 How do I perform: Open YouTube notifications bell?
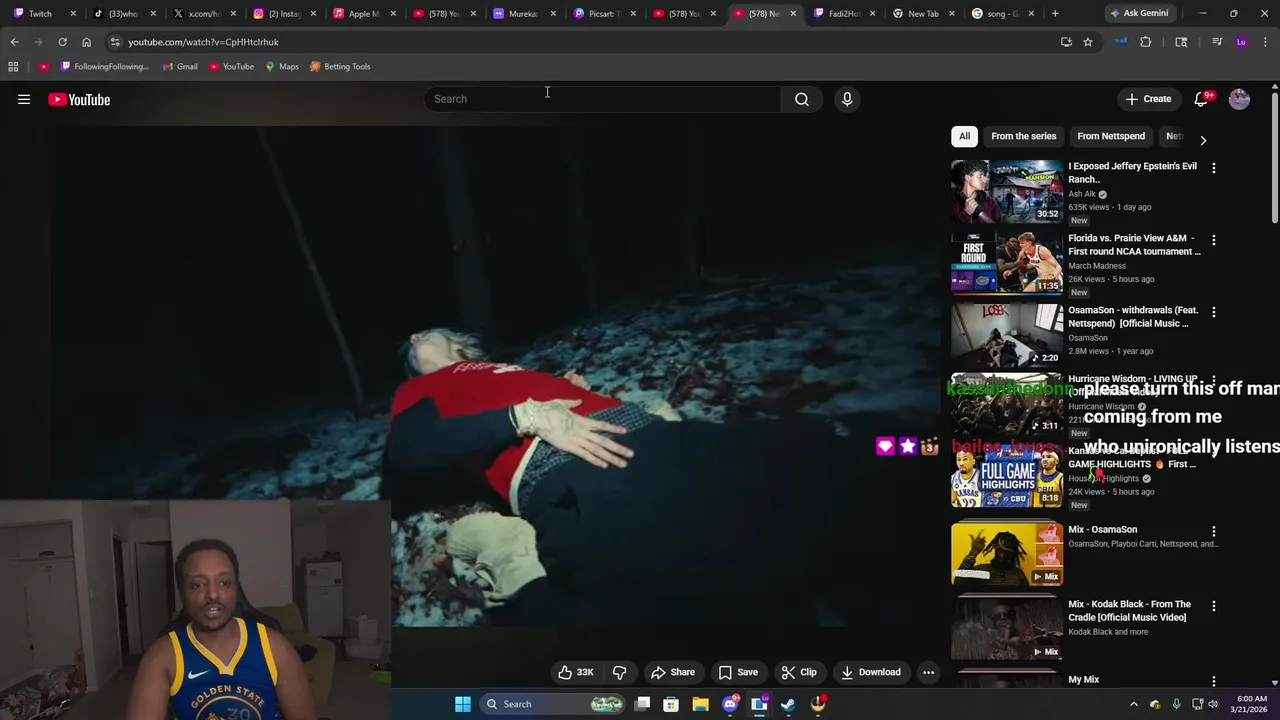click(x=1201, y=99)
